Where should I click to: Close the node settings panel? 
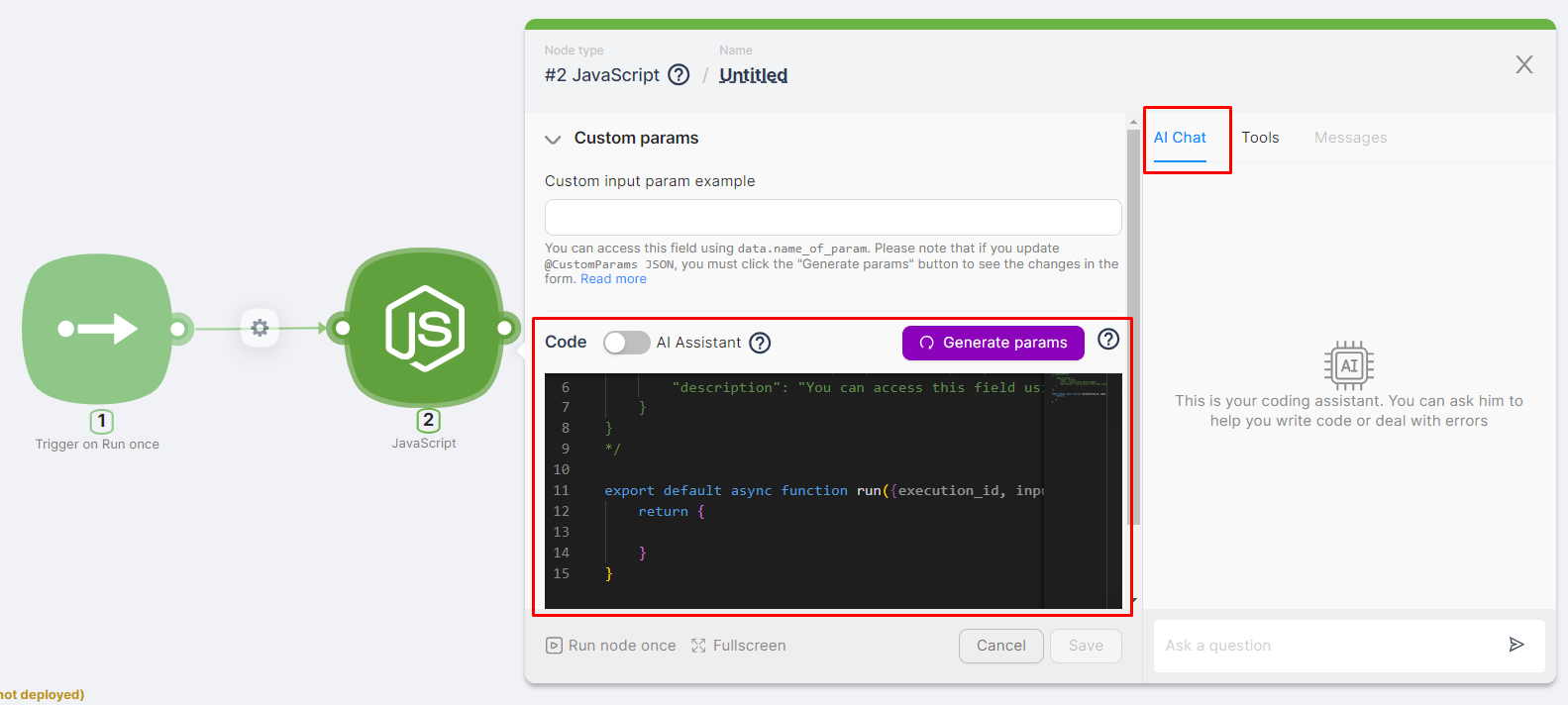pos(1523,65)
